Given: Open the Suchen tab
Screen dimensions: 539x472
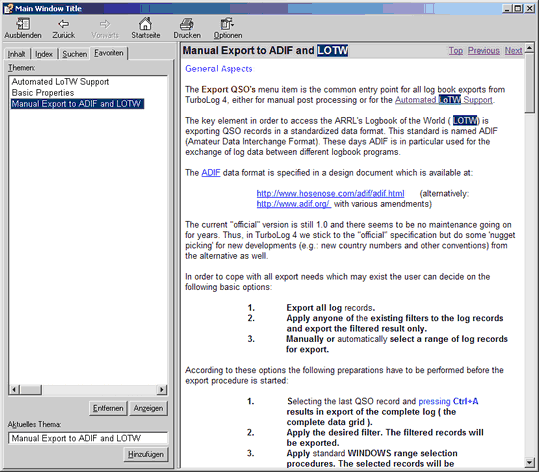Looking at the screenshot, I should click(x=75, y=54).
